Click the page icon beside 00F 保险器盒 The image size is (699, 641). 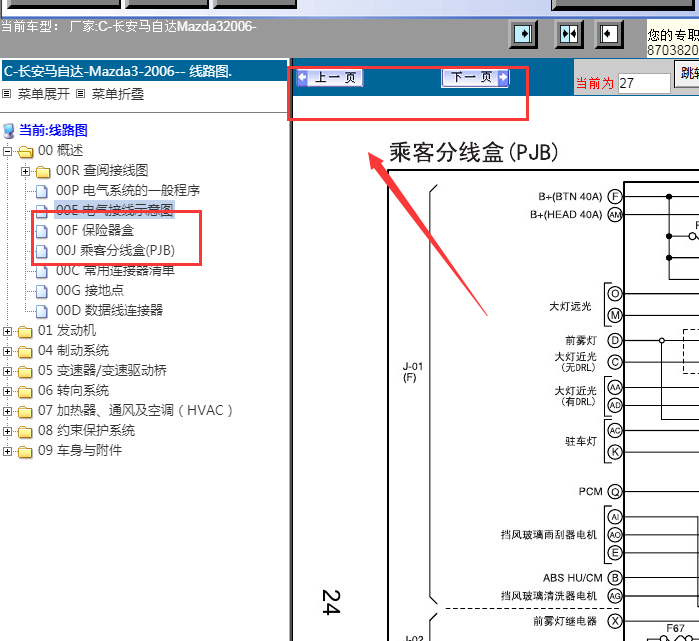41,231
